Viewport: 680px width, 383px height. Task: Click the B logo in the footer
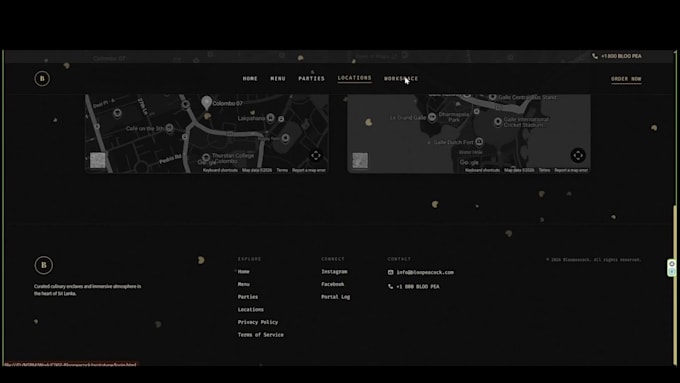tap(43, 265)
